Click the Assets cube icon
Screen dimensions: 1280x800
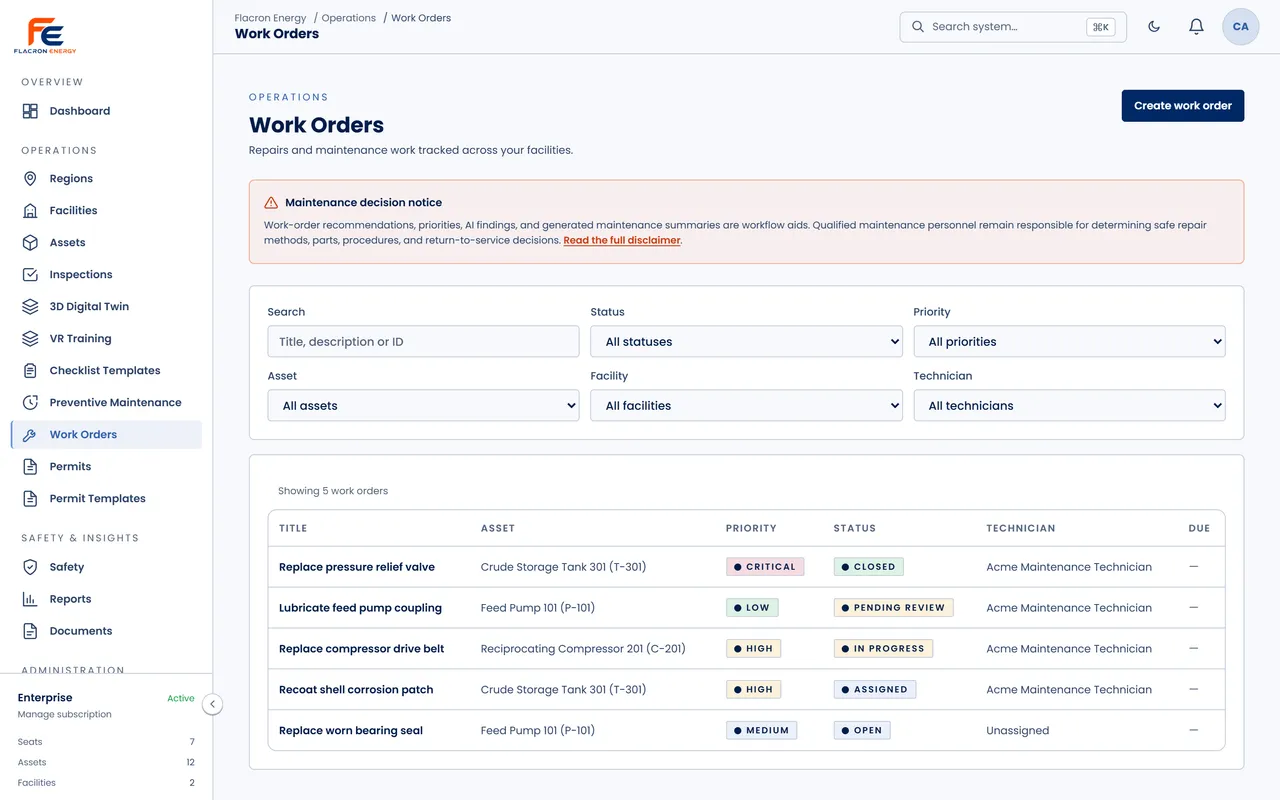click(x=30, y=243)
